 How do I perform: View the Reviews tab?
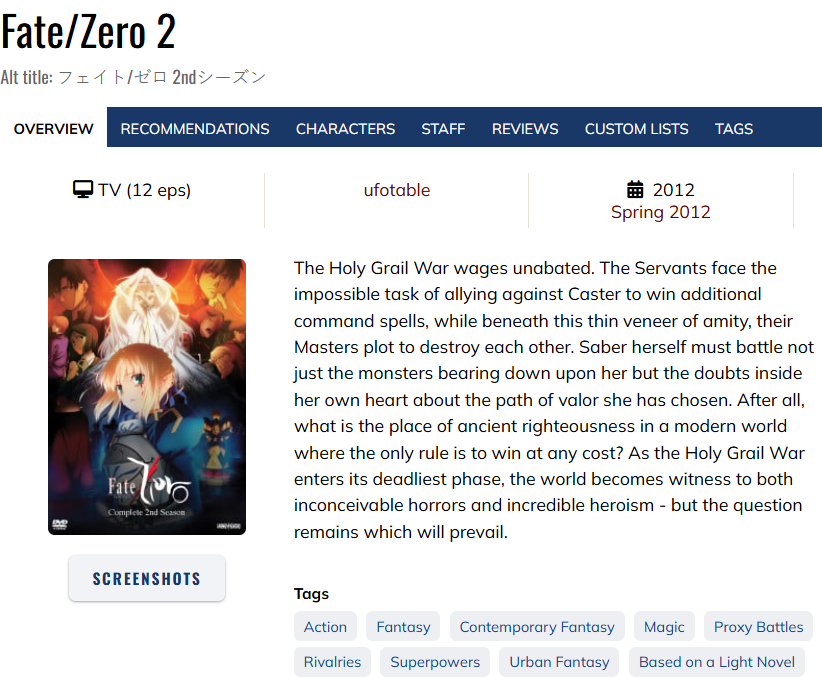(x=525, y=128)
